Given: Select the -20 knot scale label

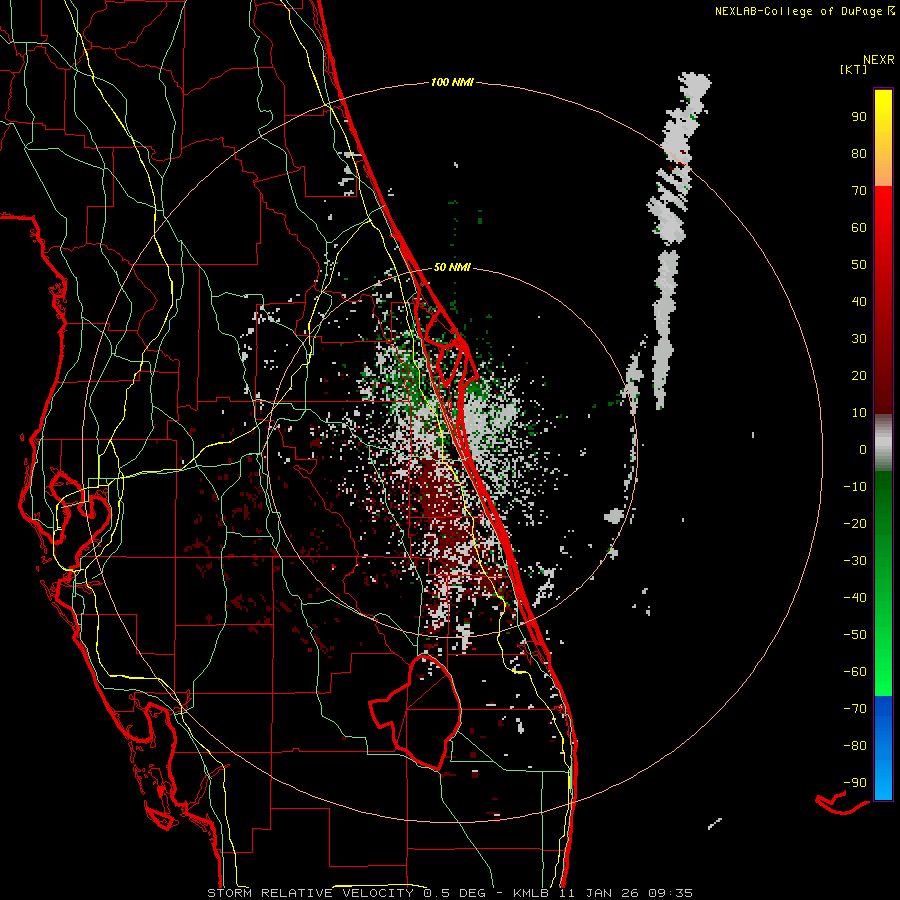Looking at the screenshot, I should click(855, 524).
